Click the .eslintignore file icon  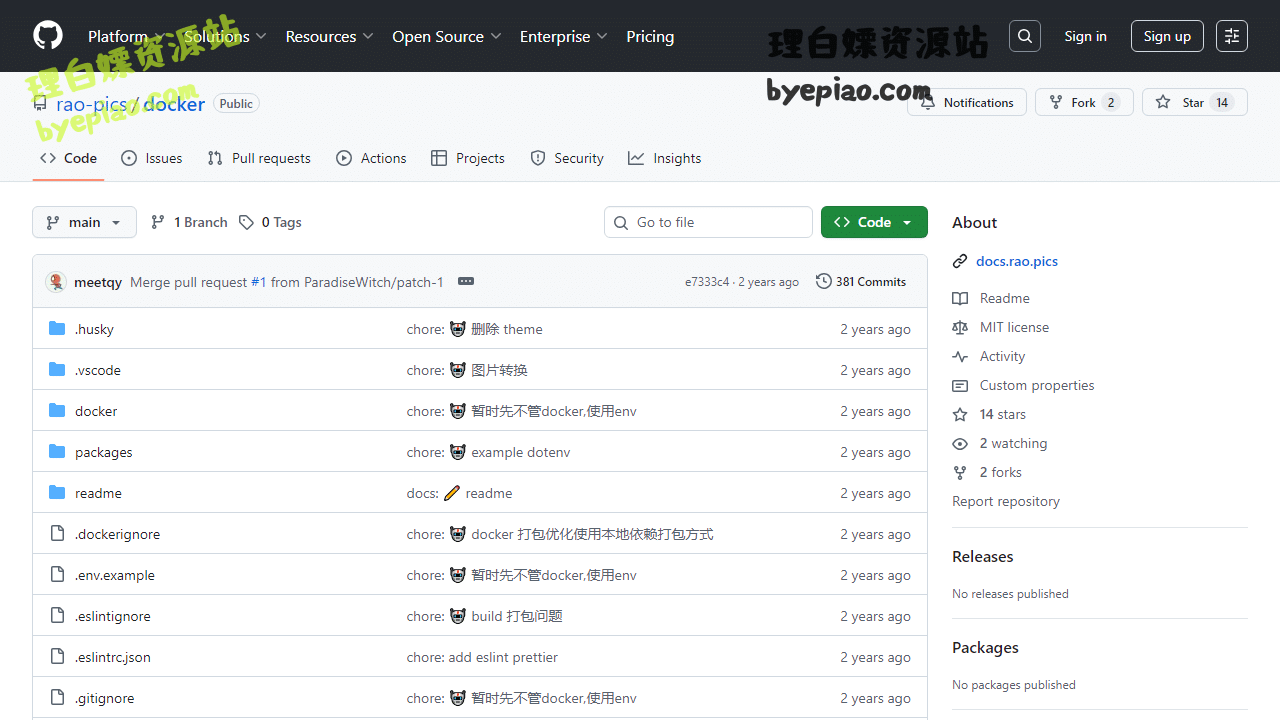(x=57, y=616)
